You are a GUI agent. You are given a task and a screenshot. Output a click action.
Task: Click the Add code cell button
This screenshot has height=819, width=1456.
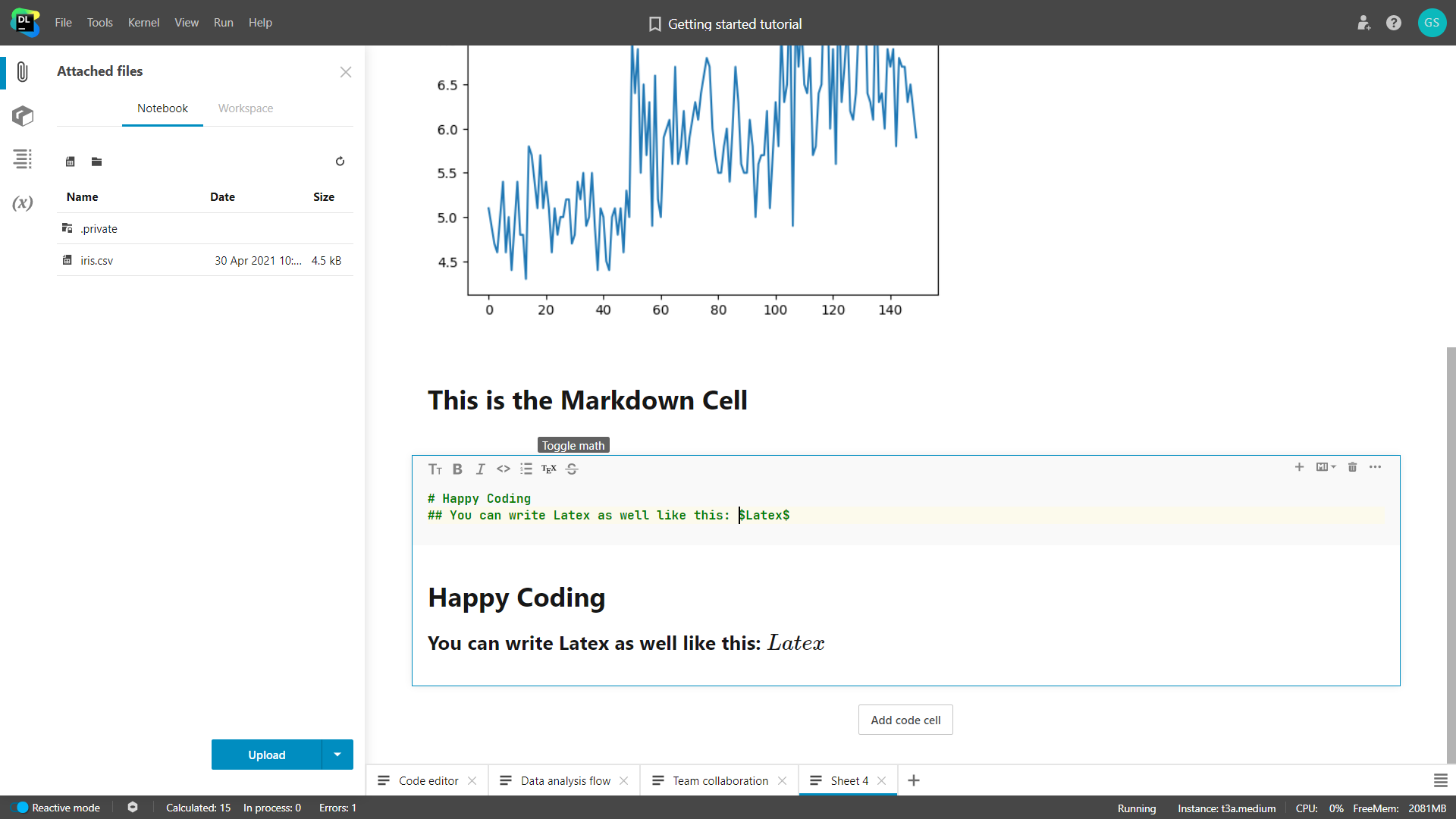tap(905, 720)
